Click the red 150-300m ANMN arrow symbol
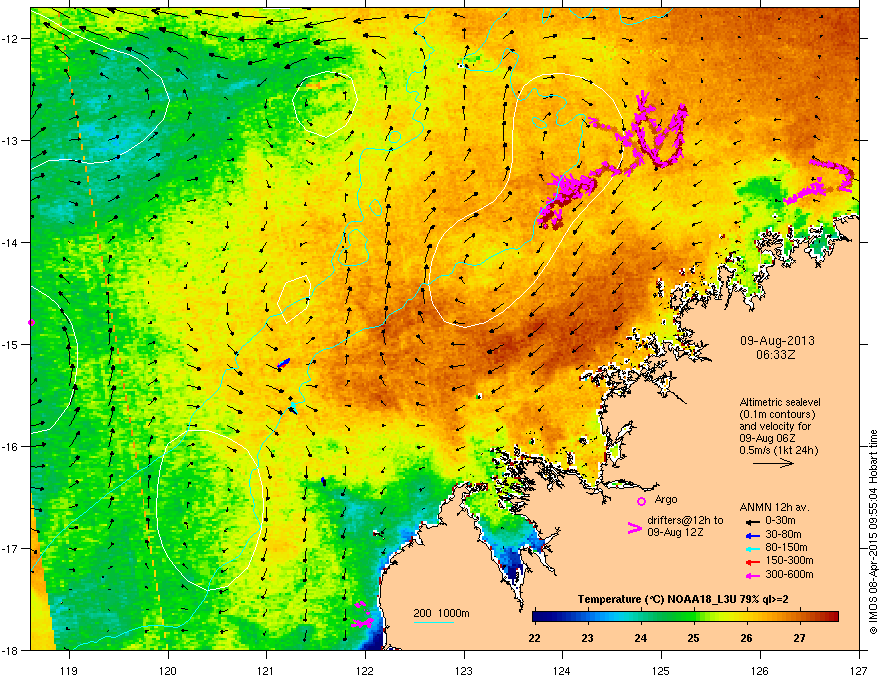 (x=751, y=561)
